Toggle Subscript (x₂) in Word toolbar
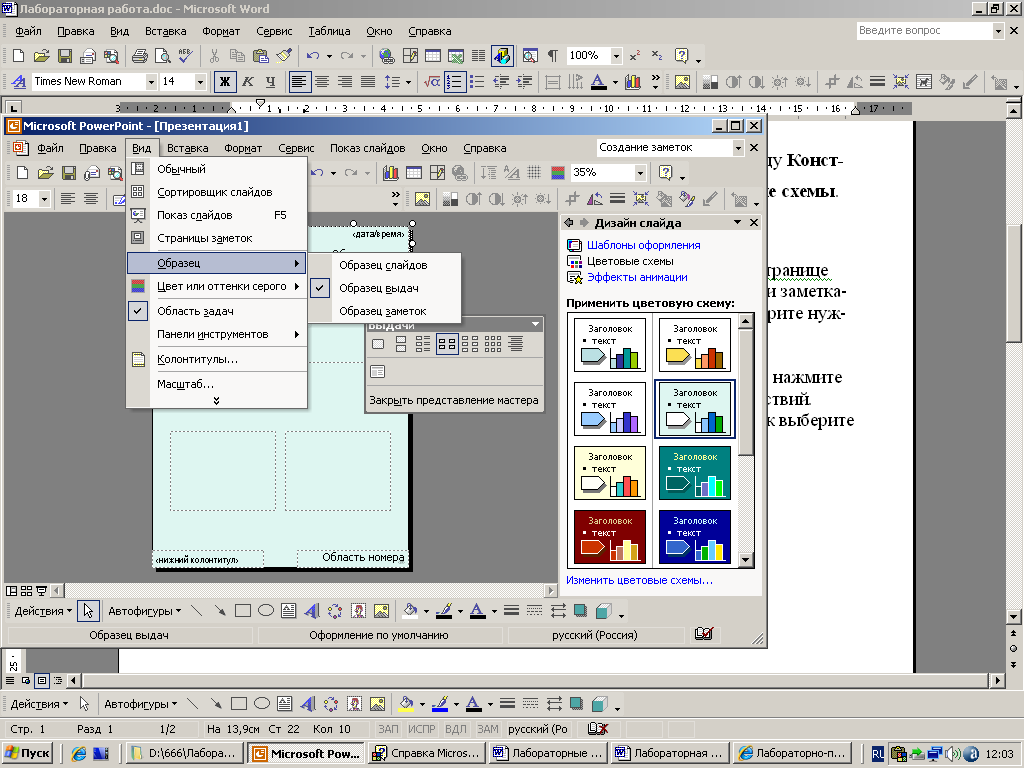Screen dimensions: 1024x768 click(x=657, y=56)
